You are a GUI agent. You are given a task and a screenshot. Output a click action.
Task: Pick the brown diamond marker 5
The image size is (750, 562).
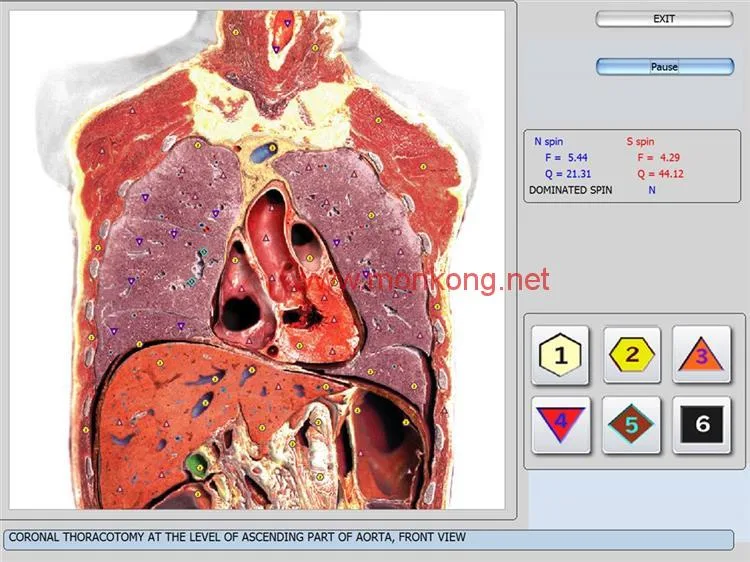coord(631,424)
